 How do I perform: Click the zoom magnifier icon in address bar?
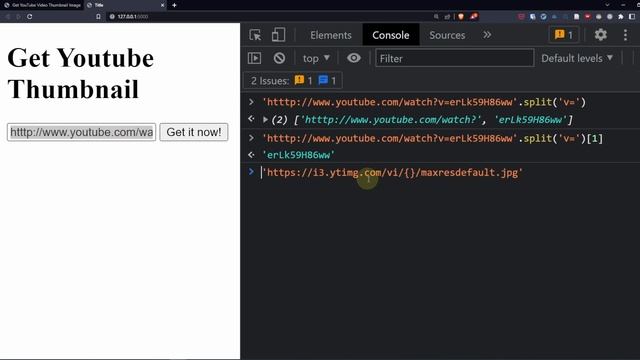(436, 17)
